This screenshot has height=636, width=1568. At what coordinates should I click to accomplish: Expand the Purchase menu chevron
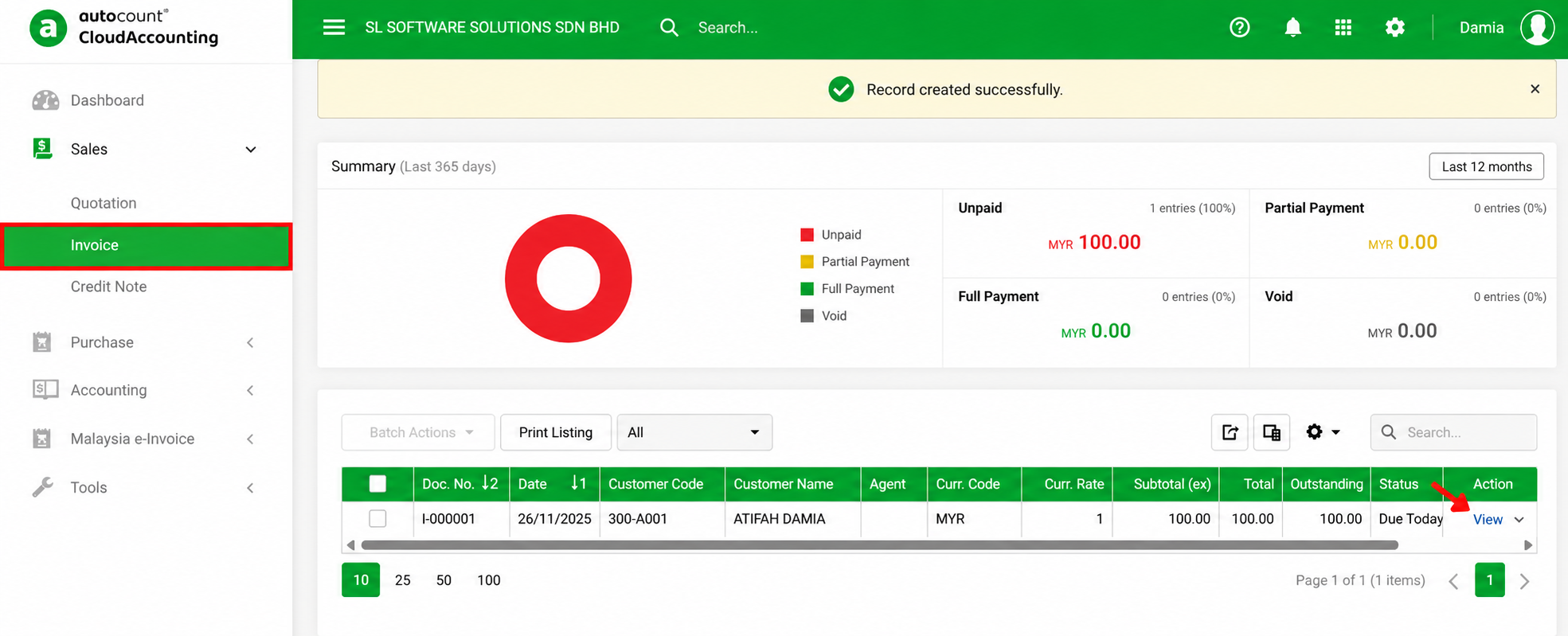pos(250,342)
